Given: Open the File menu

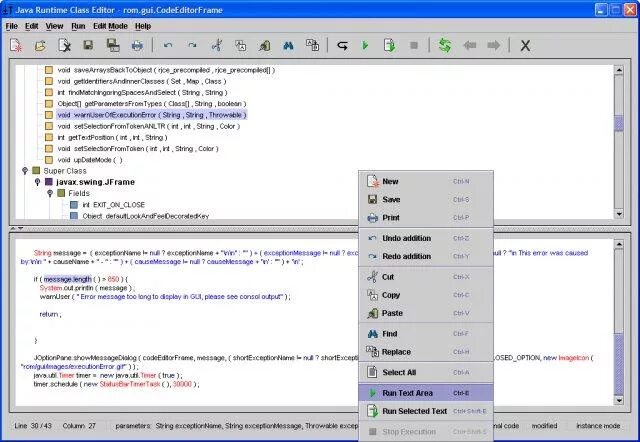Looking at the screenshot, I should pos(11,26).
